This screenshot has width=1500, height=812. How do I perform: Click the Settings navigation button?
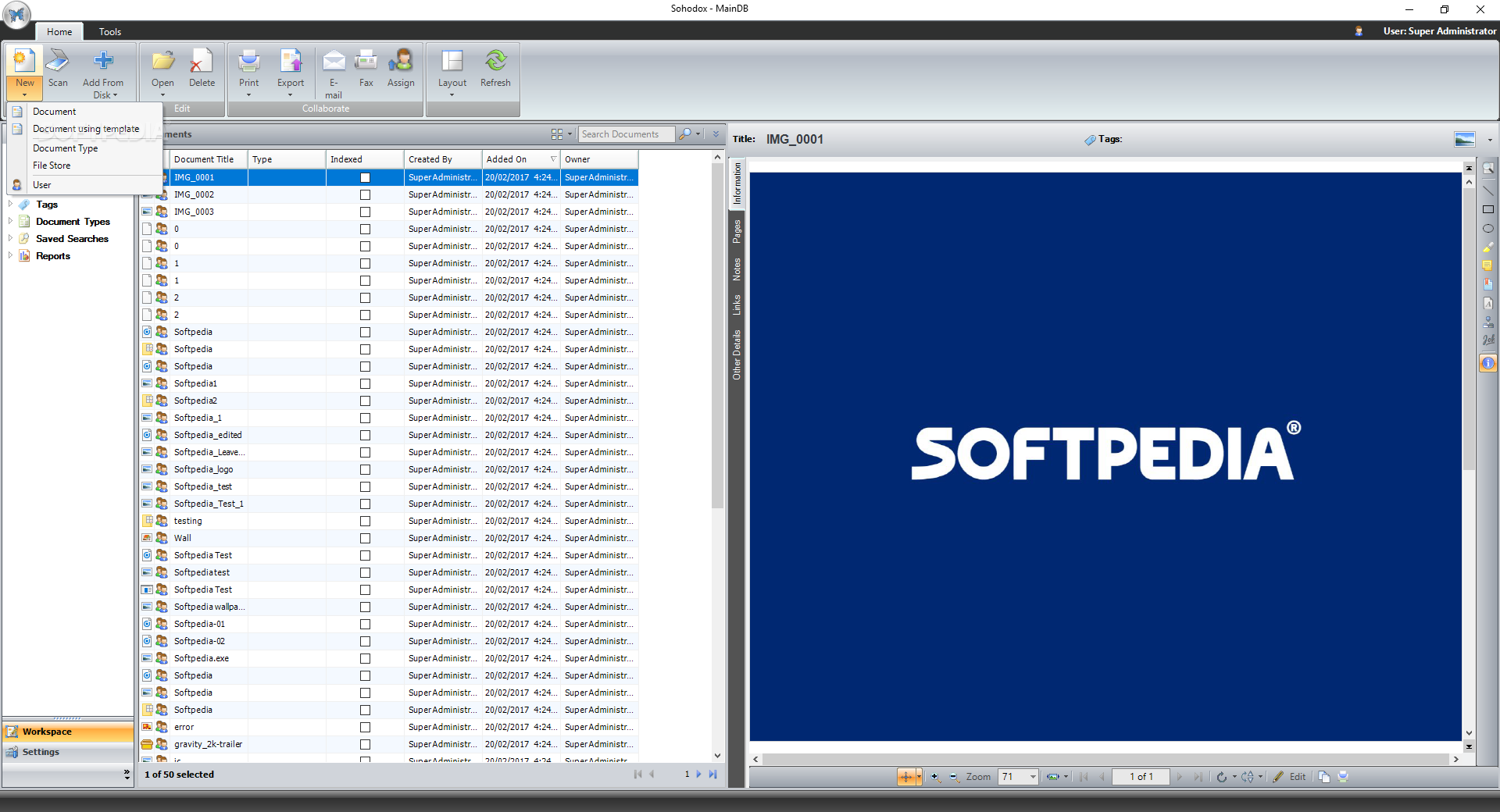tap(68, 752)
